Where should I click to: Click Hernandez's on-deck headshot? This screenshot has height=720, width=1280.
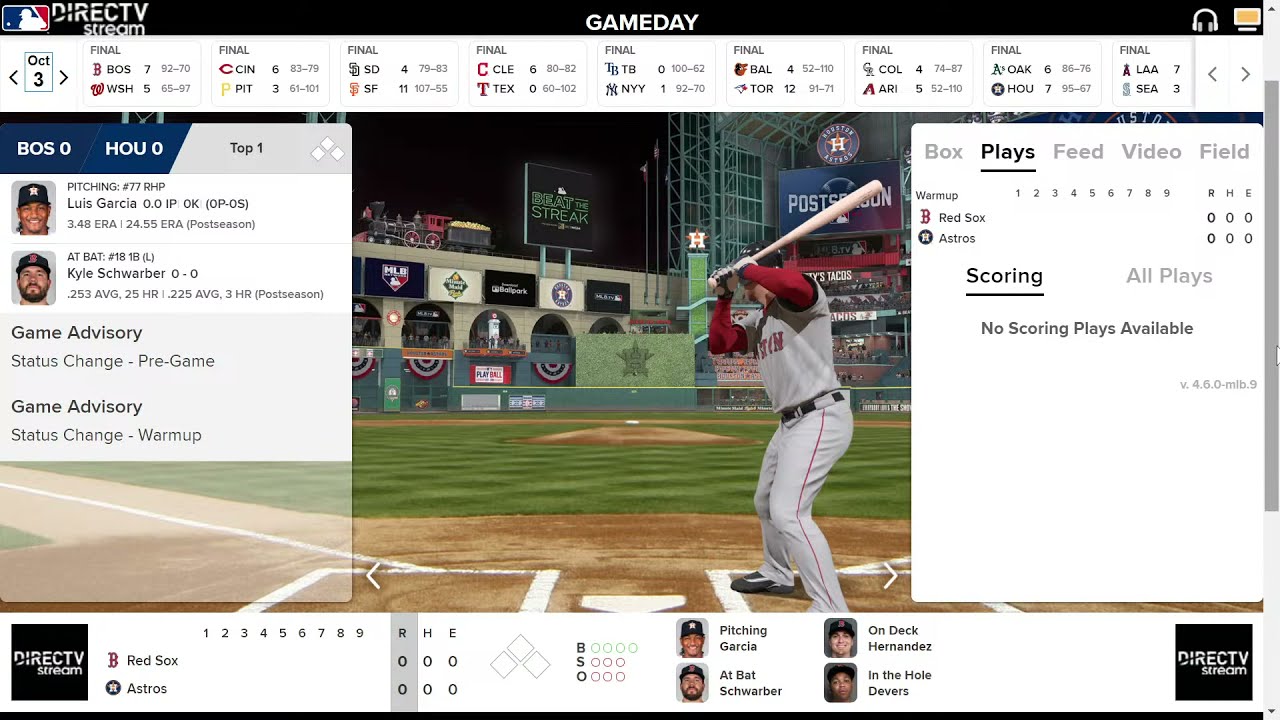coord(841,638)
